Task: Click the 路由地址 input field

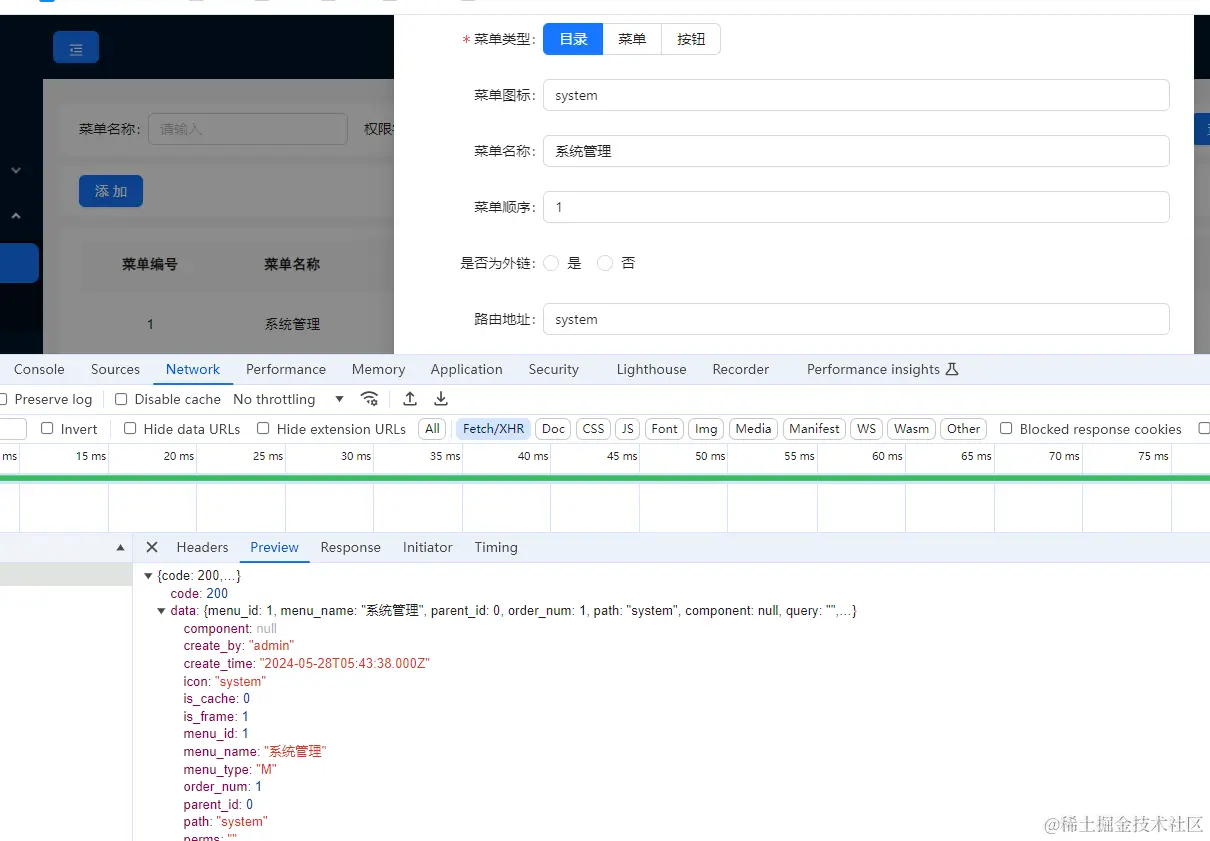Action: (856, 319)
